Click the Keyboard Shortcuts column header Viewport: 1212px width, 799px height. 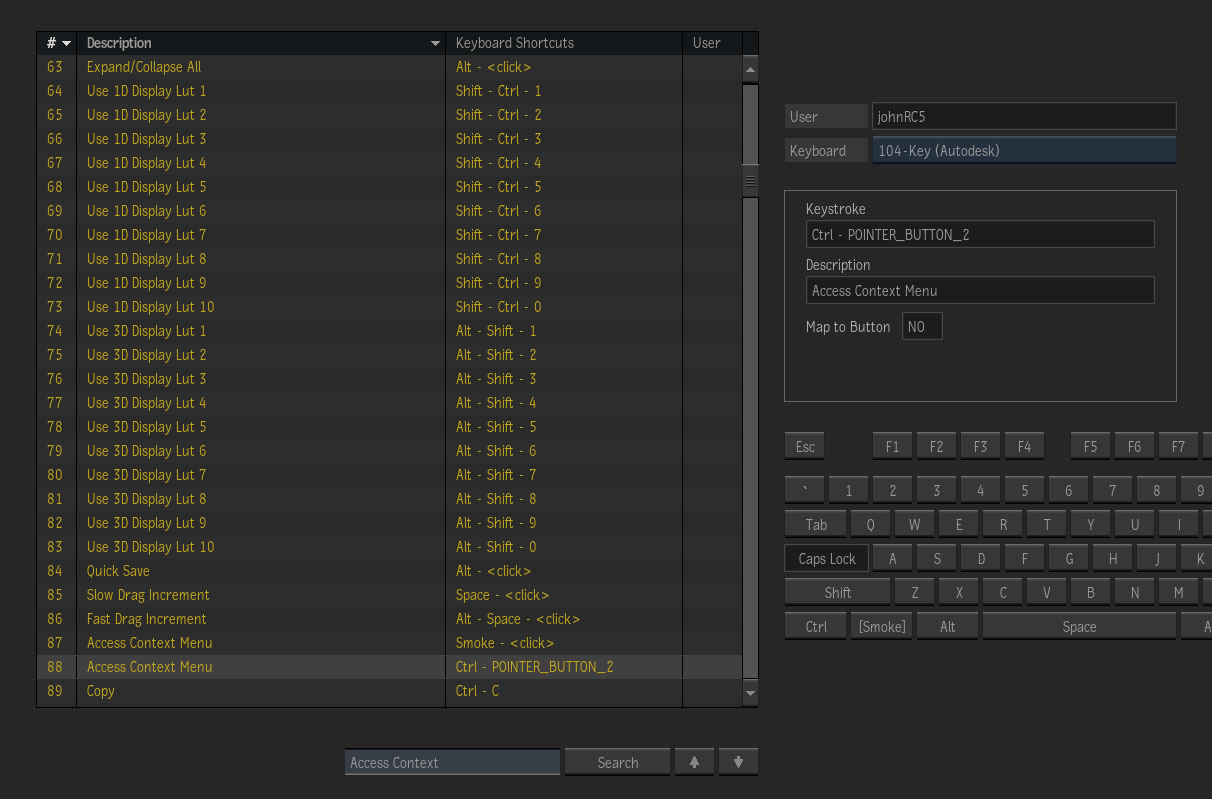click(564, 43)
